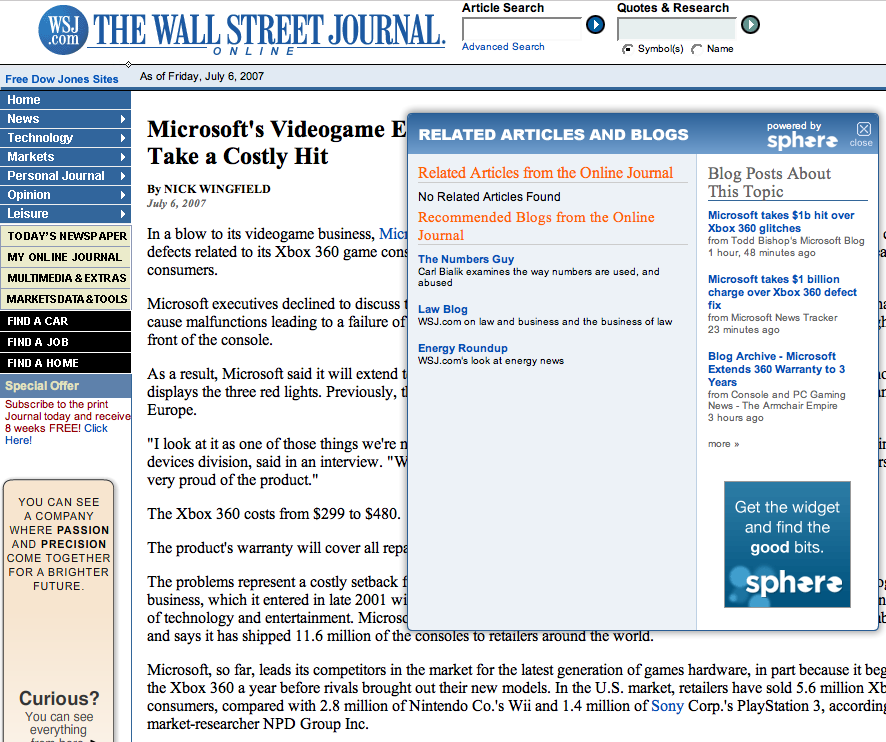The image size is (886, 742).
Task: Click the 'As of Friday, July 6, 2007' date
Action: (x=202, y=76)
